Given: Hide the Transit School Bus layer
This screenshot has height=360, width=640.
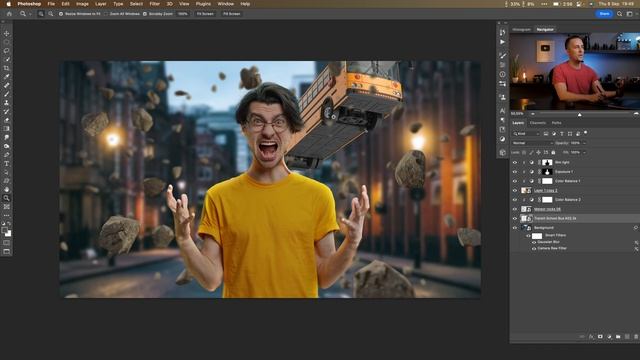Looking at the screenshot, I should (x=515, y=218).
